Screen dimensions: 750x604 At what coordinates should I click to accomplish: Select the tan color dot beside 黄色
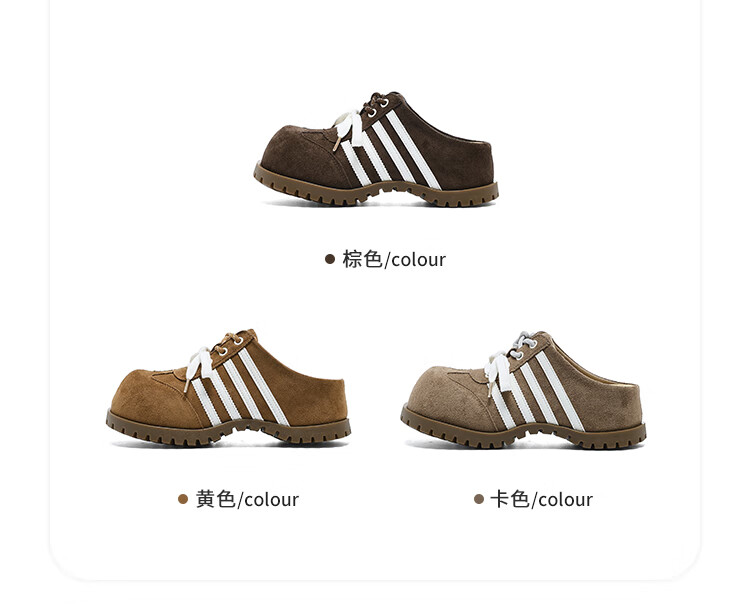[x=183, y=499]
